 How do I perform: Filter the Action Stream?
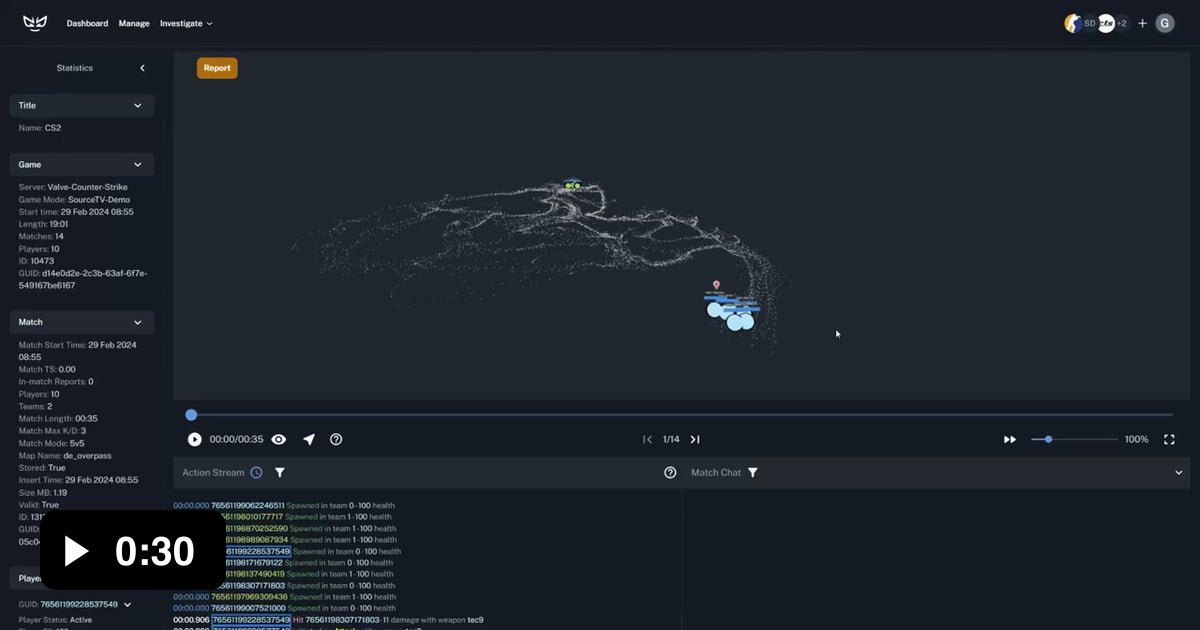(x=280, y=472)
